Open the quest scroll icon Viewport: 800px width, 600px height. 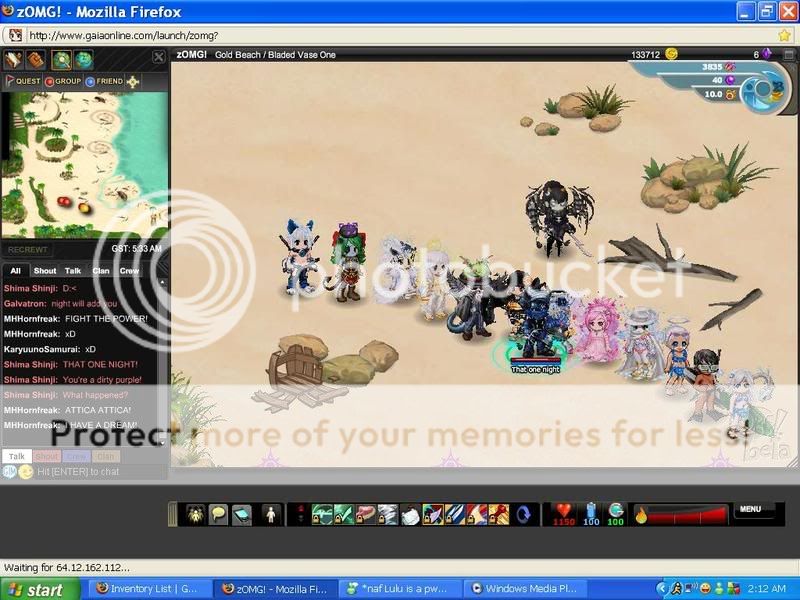pos(14,60)
